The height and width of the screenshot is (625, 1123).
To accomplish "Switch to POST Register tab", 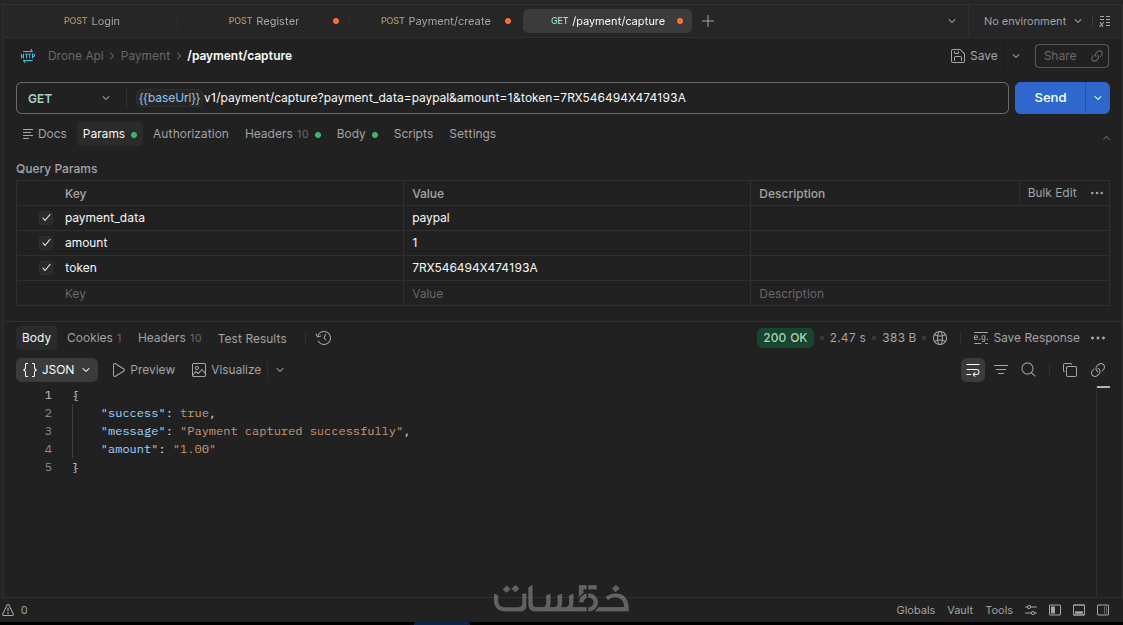I will [264, 21].
